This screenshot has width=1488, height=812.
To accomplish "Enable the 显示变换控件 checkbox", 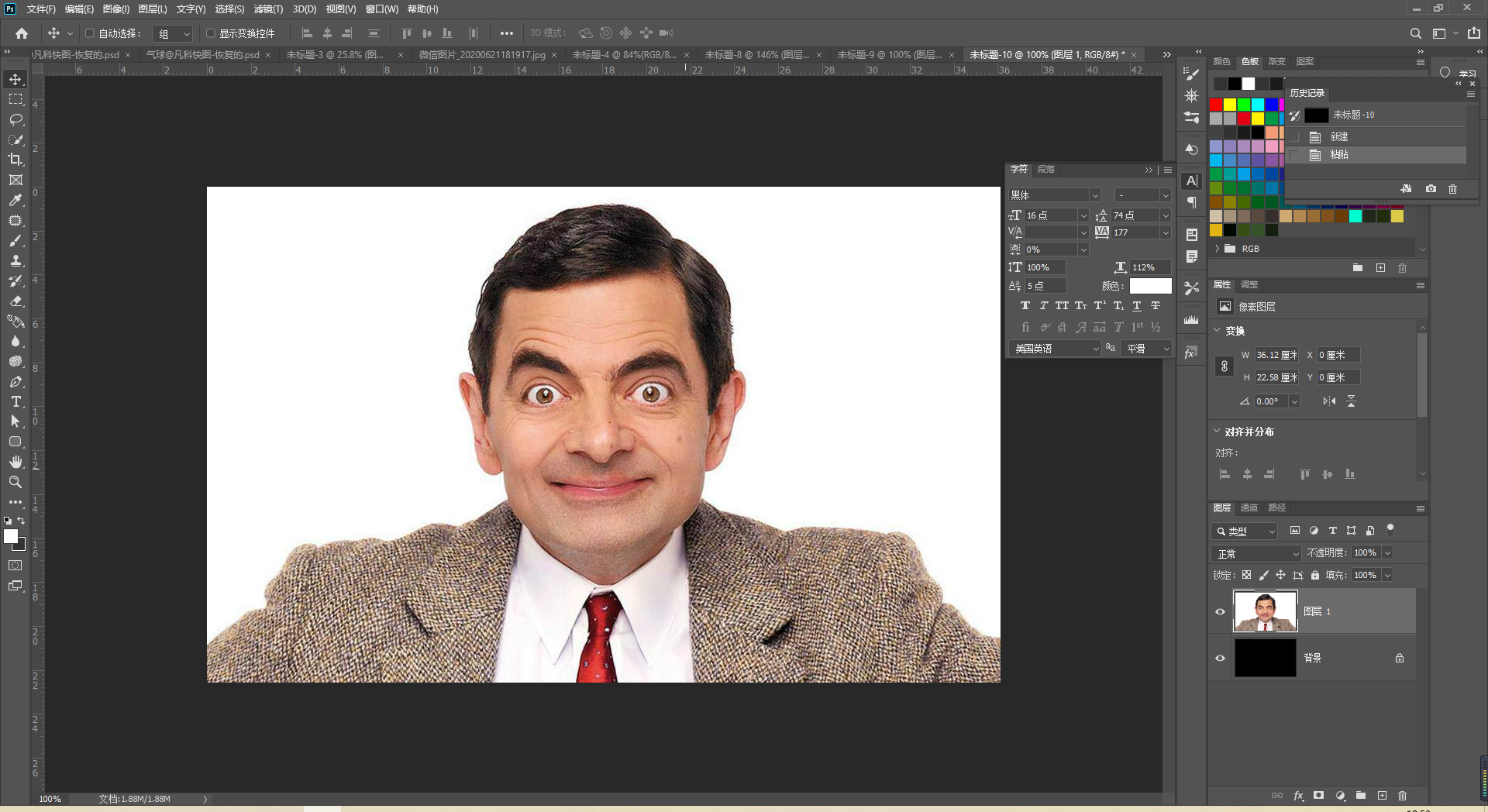I will point(210,33).
